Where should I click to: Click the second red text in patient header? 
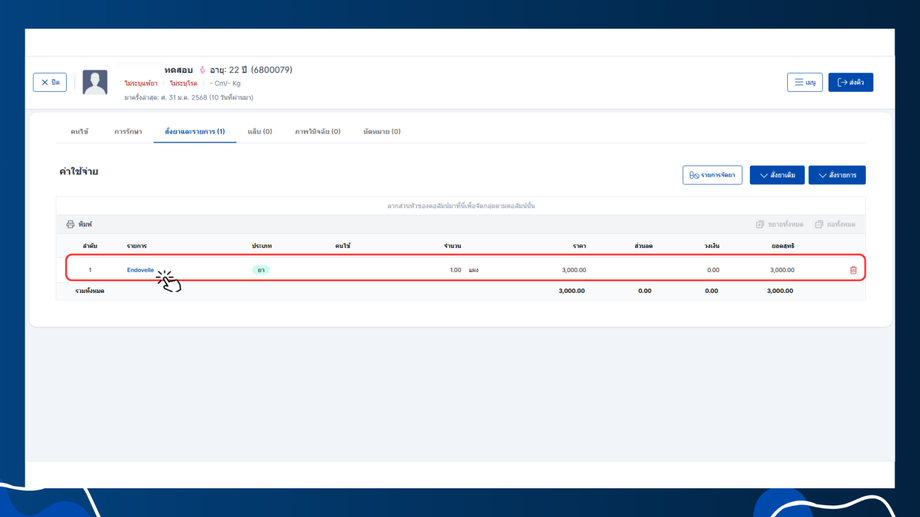(183, 83)
